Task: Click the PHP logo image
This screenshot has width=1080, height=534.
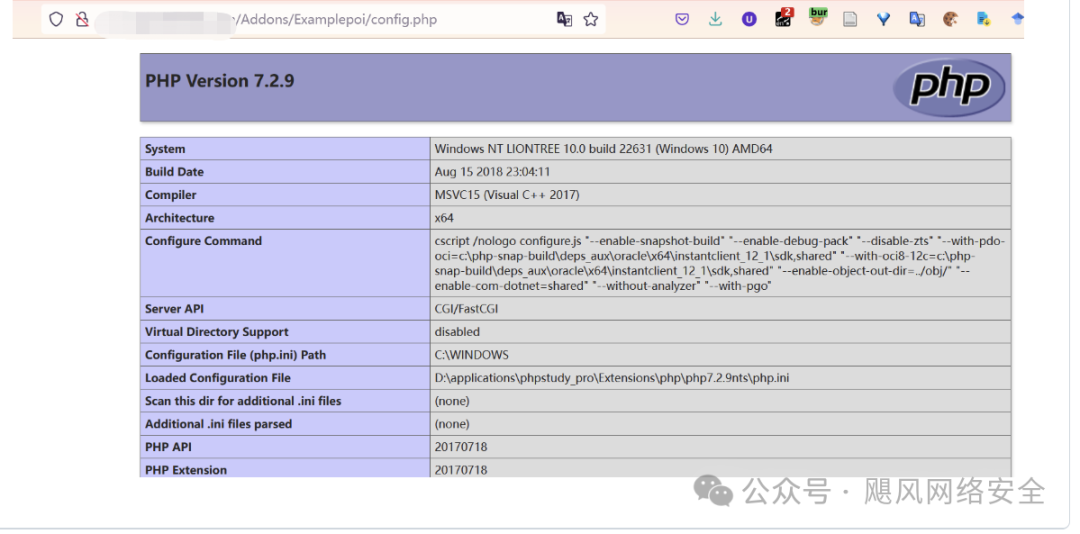Action: tap(949, 88)
